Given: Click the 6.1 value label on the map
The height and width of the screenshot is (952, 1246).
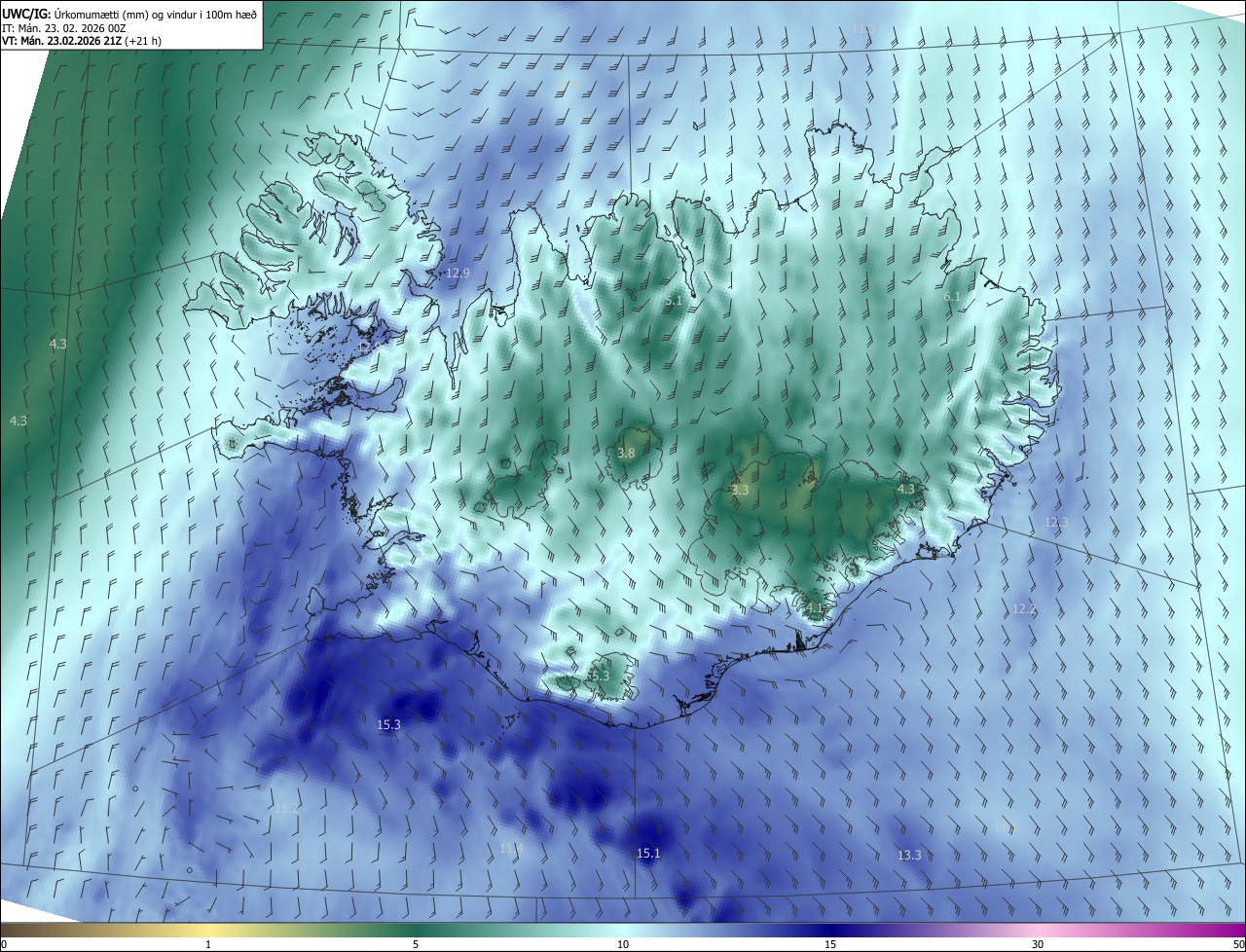Looking at the screenshot, I should 952,296.
